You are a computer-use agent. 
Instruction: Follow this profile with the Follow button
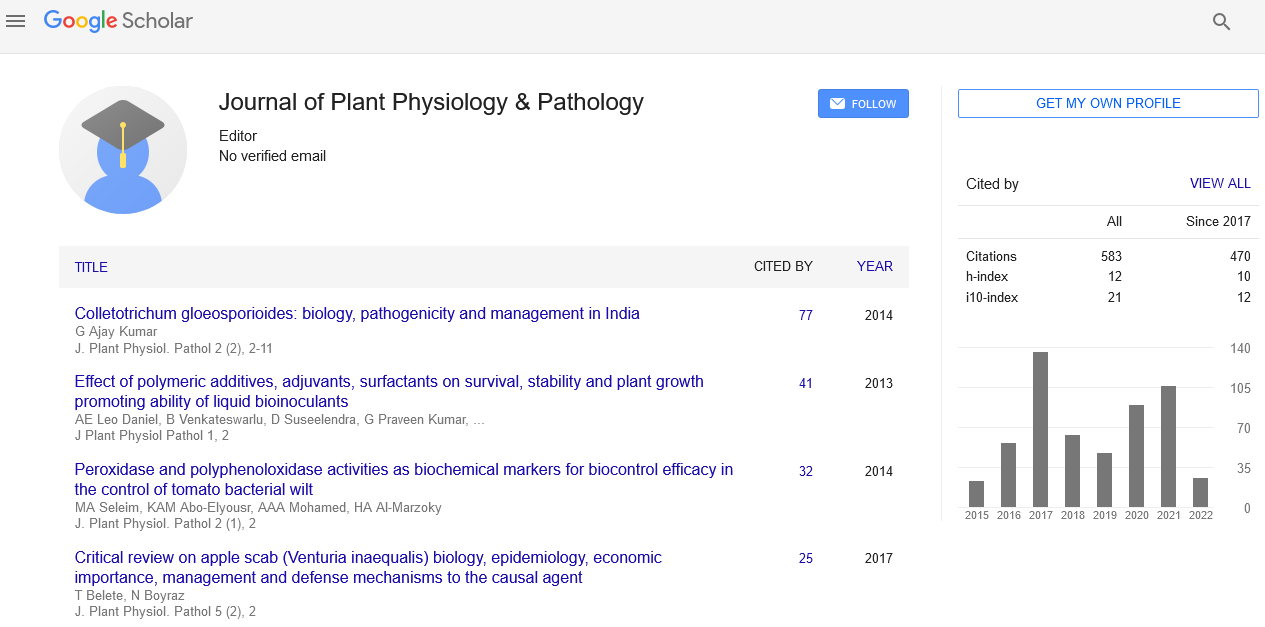pyautogui.click(x=863, y=104)
